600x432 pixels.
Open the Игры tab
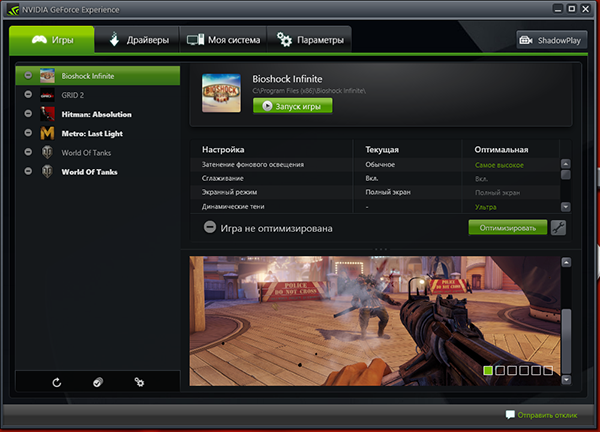[x=52, y=40]
